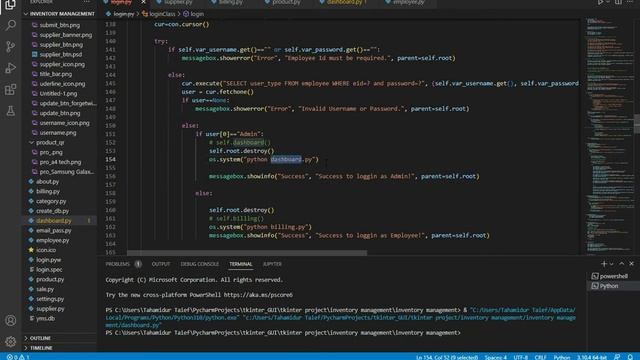Collapse the product_qr folder
This screenshot has width=640, height=360.
coord(50,142)
